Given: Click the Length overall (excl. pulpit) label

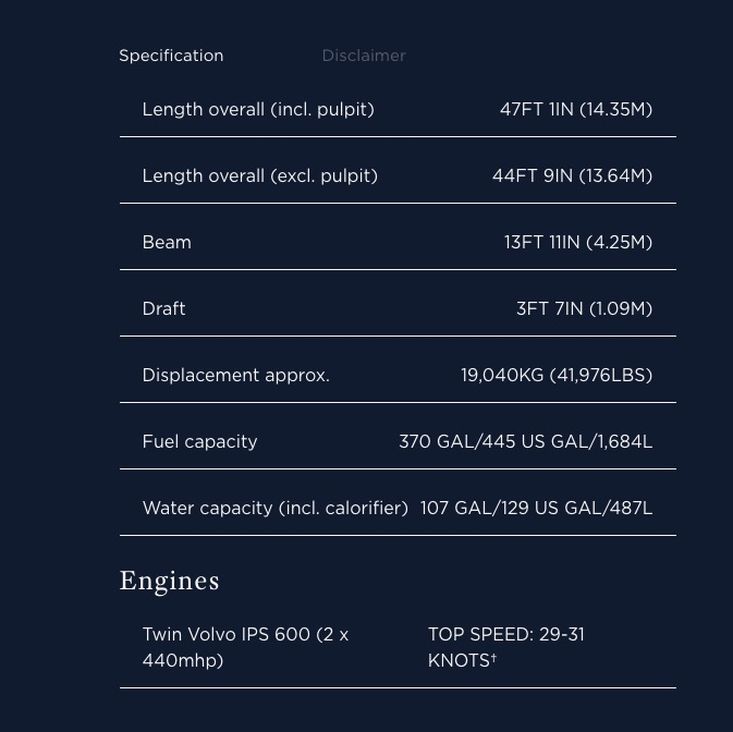Looking at the screenshot, I should [x=260, y=176].
